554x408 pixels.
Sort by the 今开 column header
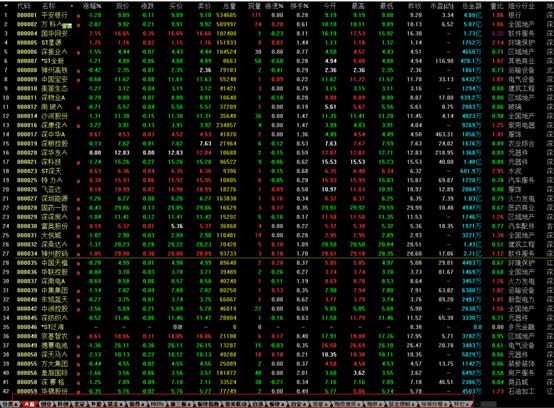coord(330,6)
